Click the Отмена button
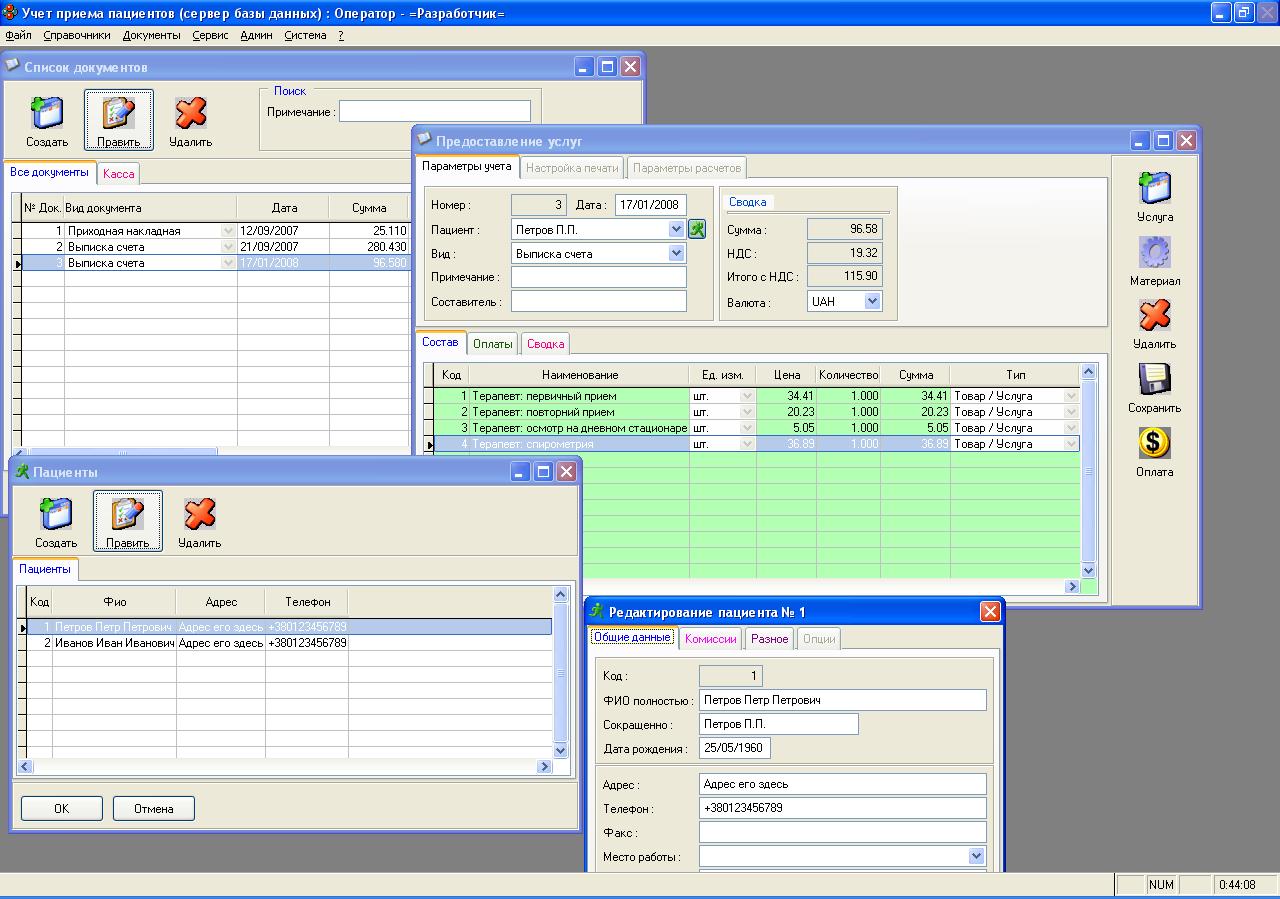This screenshot has height=899, width=1280. (154, 808)
